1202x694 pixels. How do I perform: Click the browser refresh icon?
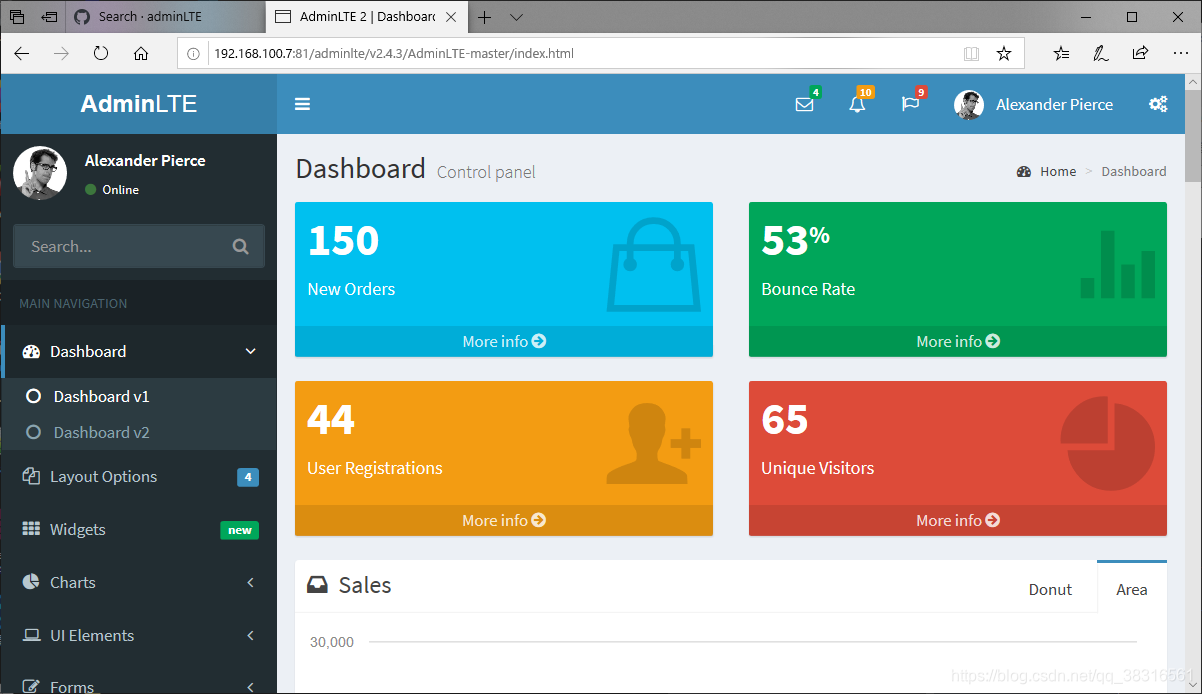[x=101, y=53]
